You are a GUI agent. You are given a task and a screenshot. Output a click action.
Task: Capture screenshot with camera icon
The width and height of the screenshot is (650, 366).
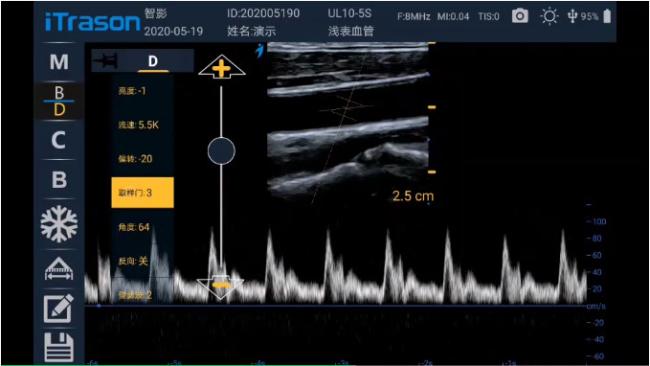coord(520,17)
